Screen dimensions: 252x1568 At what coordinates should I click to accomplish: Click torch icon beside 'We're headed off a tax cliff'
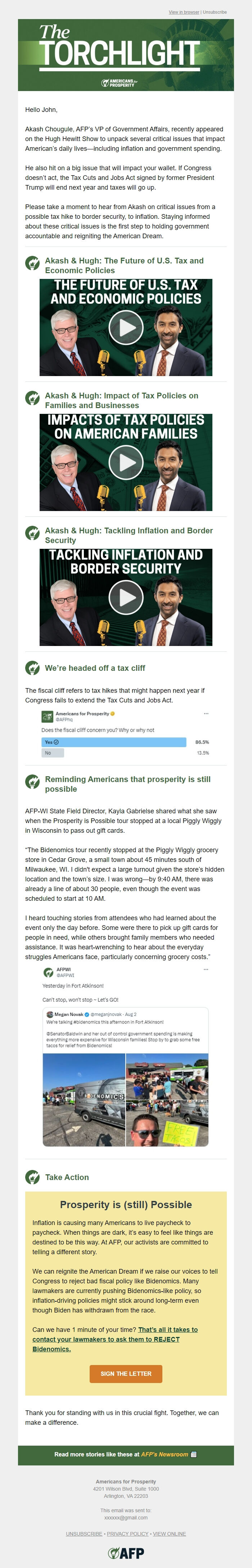tap(32, 668)
